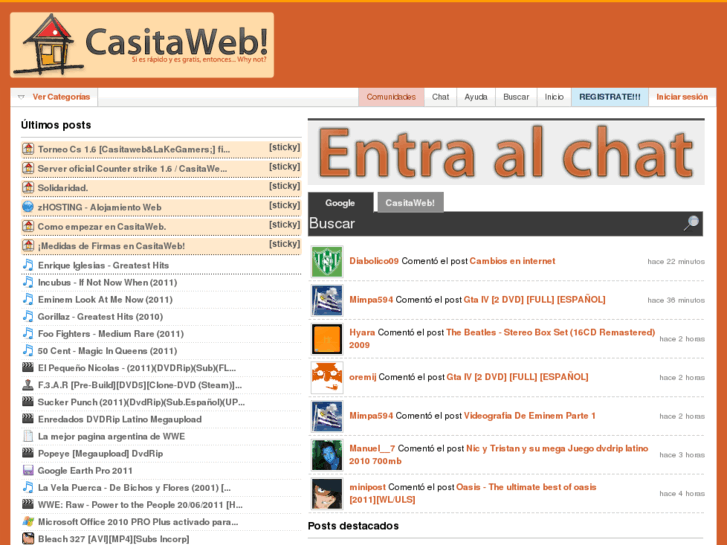Click house icon beside Medidas de Firmas post
727x545 pixels.
(28, 246)
